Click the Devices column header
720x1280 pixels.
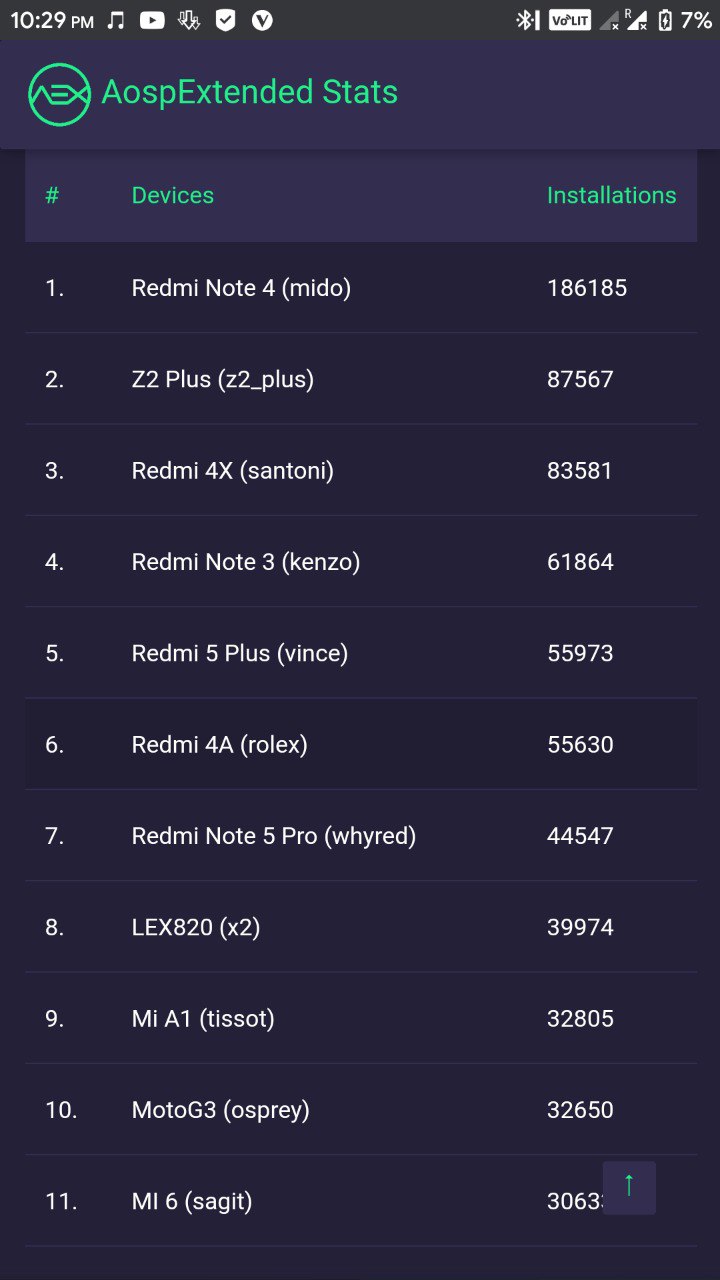pyautogui.click(x=173, y=195)
